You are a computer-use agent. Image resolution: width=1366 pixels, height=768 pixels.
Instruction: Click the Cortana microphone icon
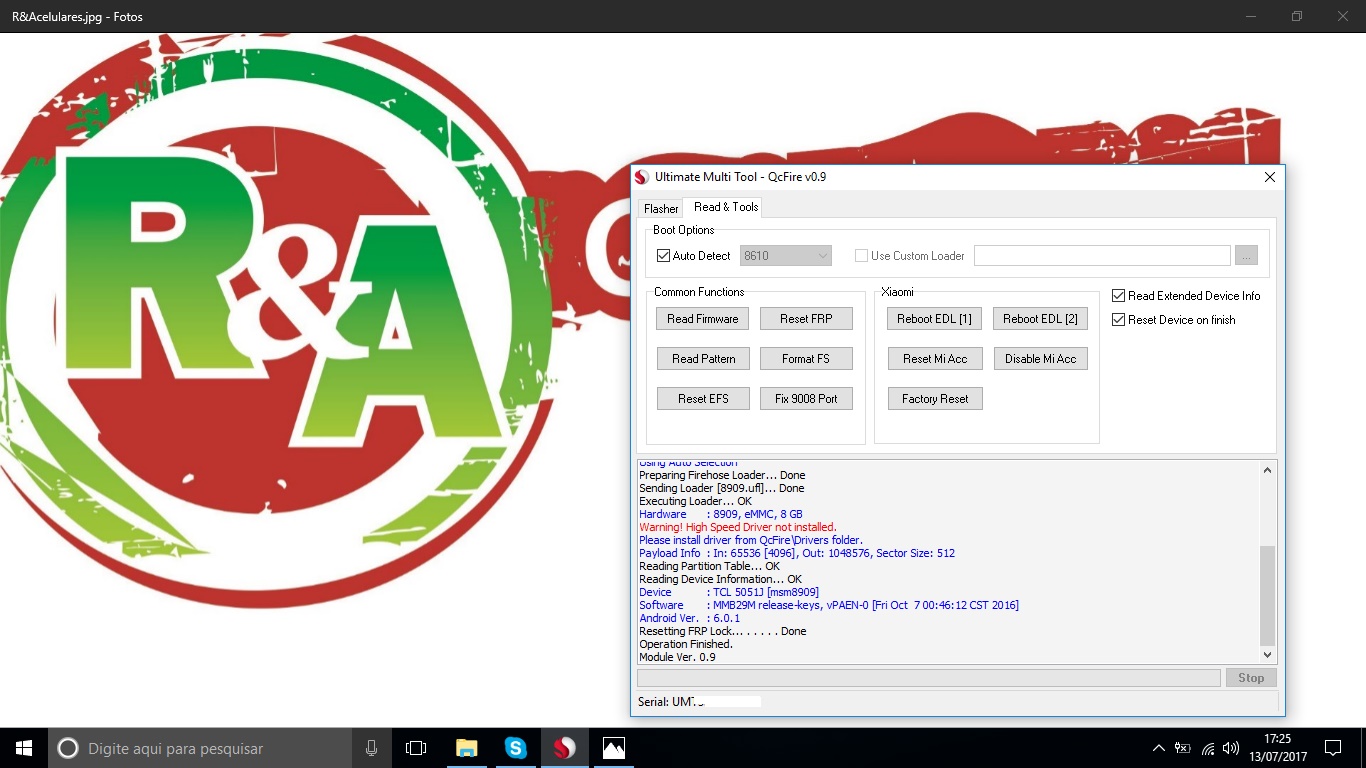(372, 748)
